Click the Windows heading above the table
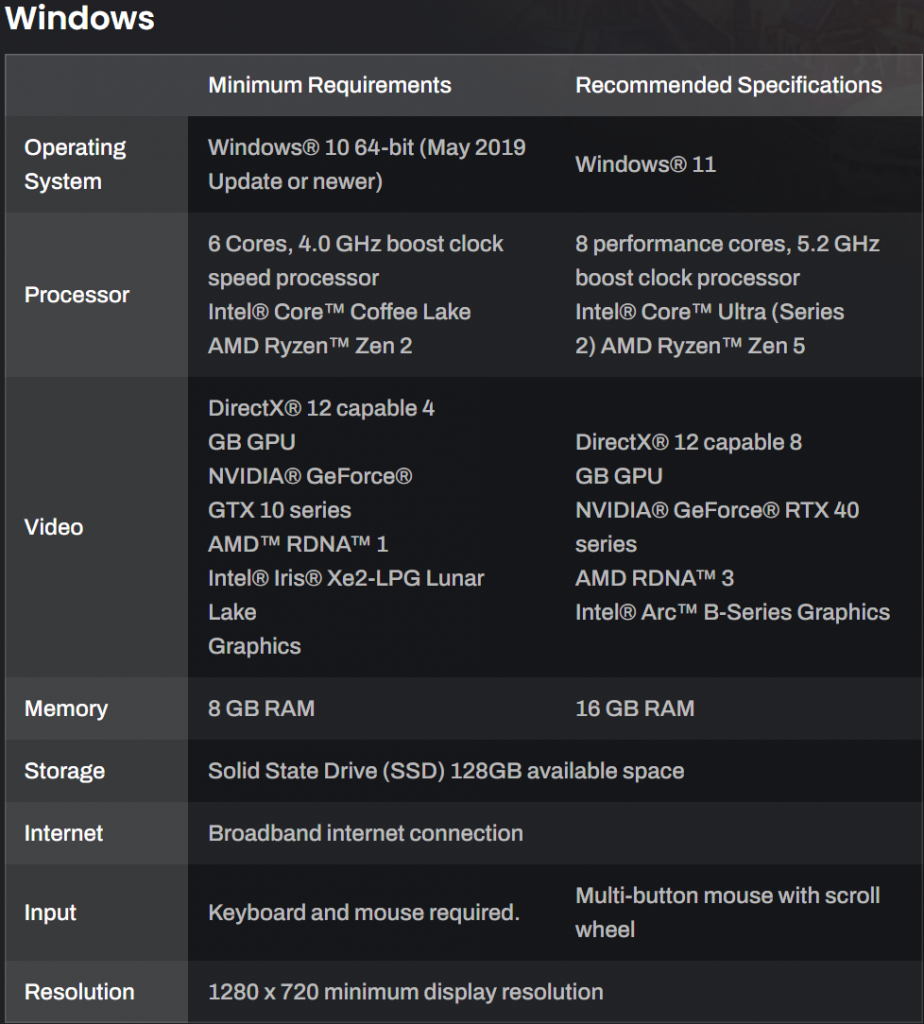924x1024 pixels. pos(80,18)
